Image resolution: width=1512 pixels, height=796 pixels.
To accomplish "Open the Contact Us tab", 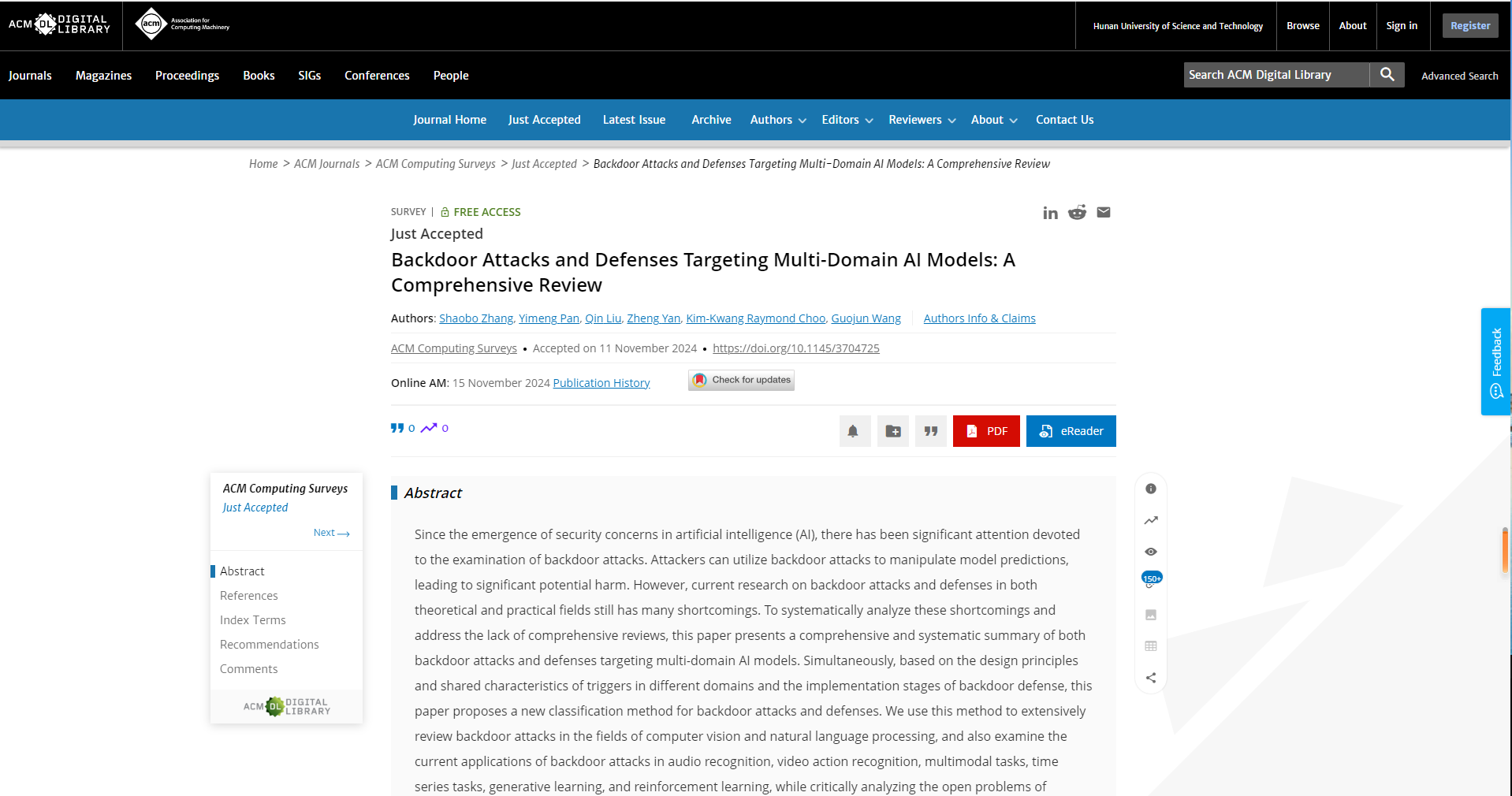I will coord(1064,120).
